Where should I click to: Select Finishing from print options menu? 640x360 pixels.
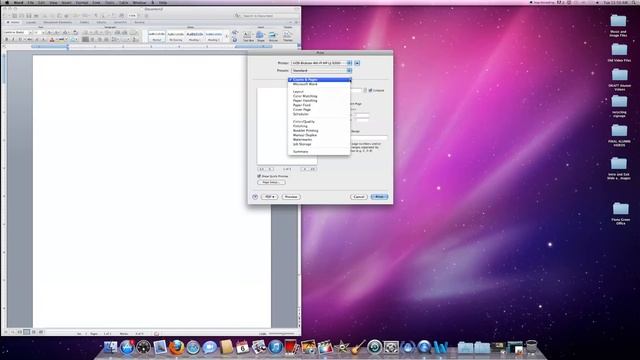coord(319,126)
